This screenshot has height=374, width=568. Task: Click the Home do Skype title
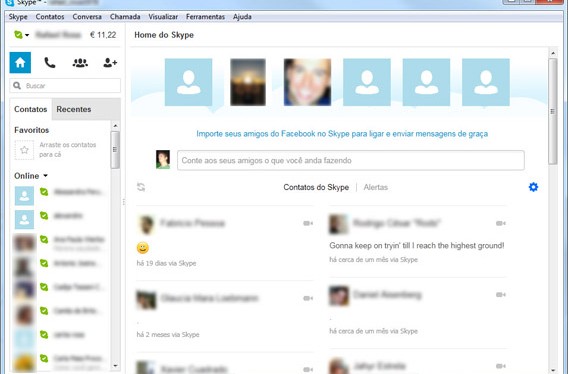(164, 35)
